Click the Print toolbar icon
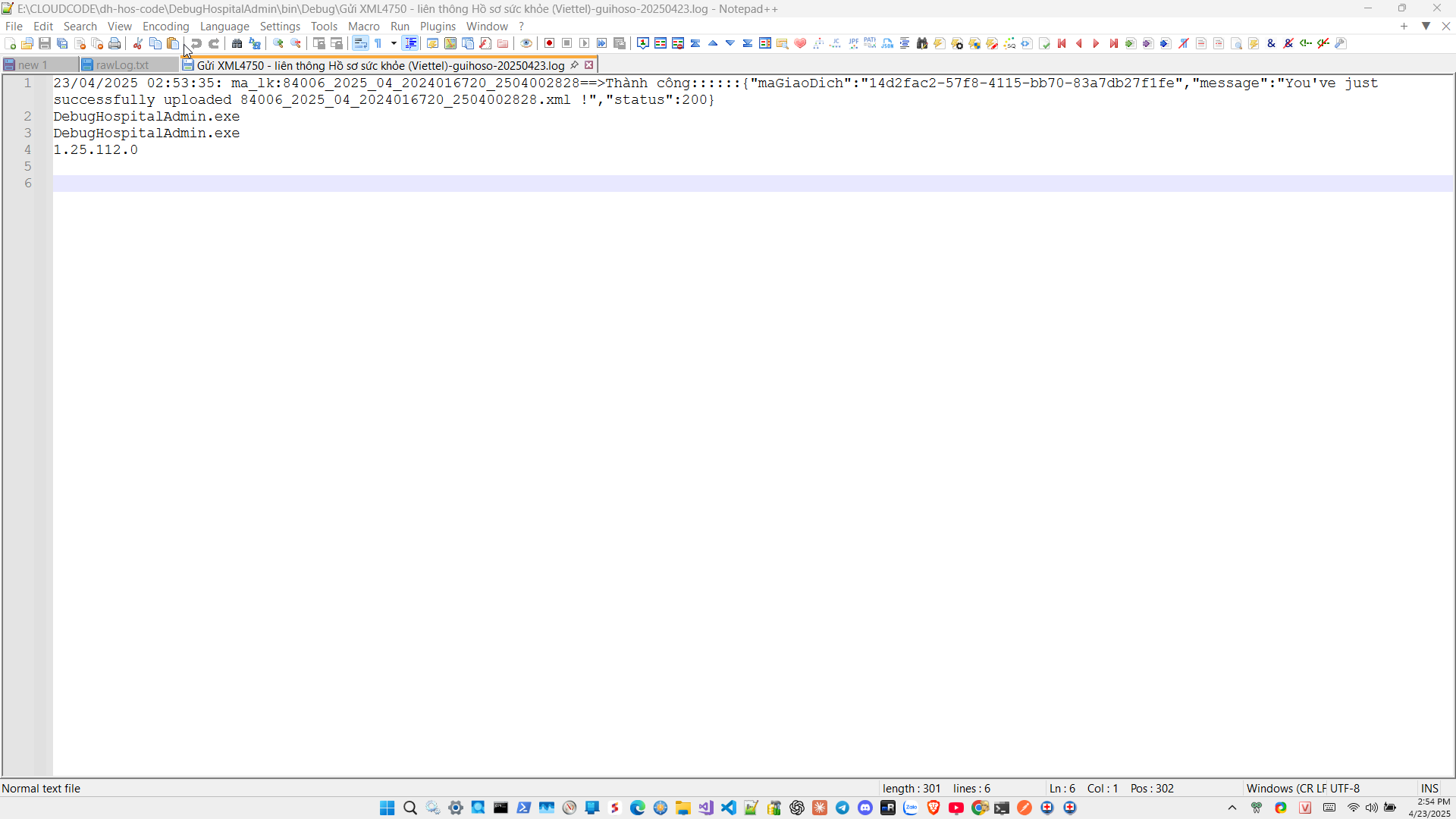1456x819 pixels. point(115,44)
